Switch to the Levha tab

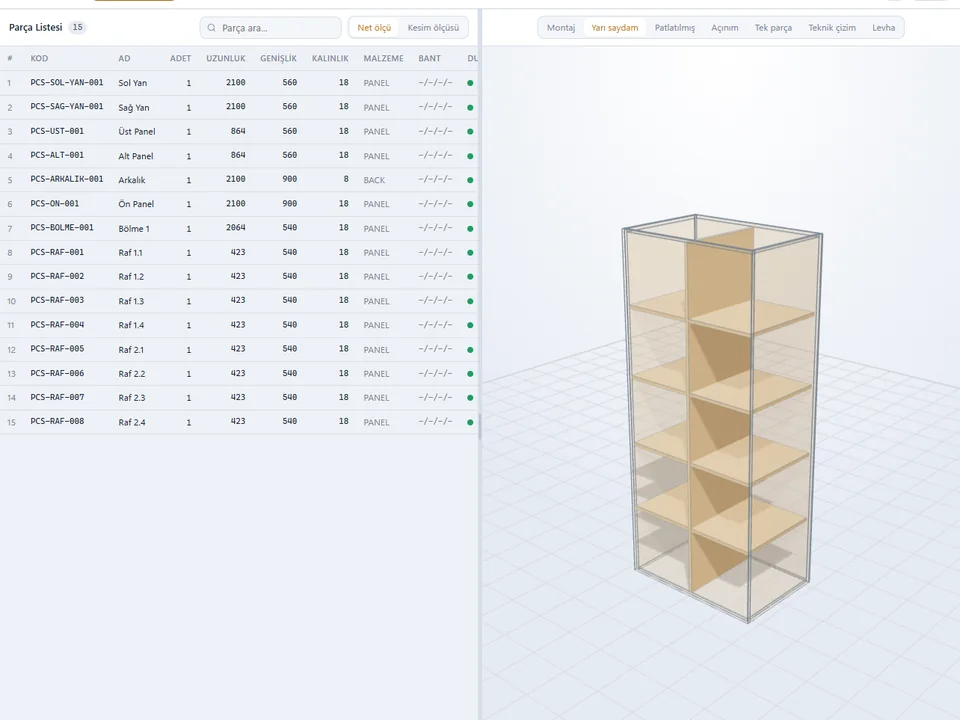click(883, 28)
